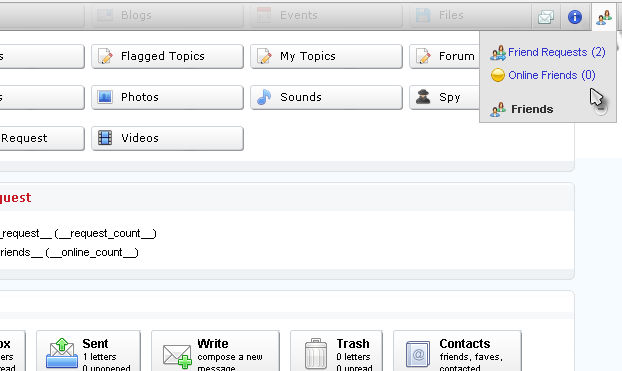Open the Trash mail folder
This screenshot has width=622, height=371.
click(x=336, y=351)
